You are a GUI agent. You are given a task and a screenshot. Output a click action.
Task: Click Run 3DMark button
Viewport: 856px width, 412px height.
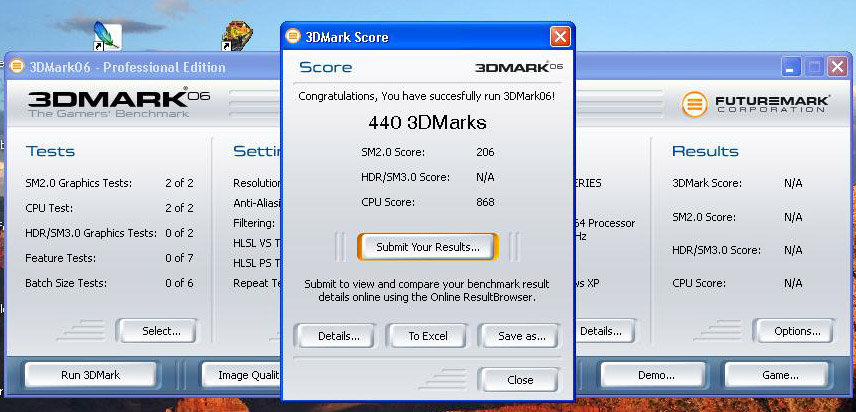tap(91, 375)
